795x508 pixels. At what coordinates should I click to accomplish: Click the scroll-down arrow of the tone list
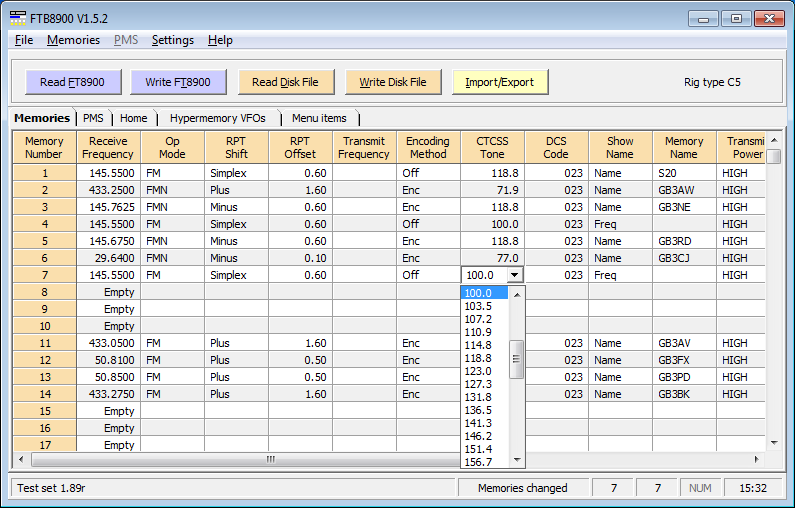point(517,461)
